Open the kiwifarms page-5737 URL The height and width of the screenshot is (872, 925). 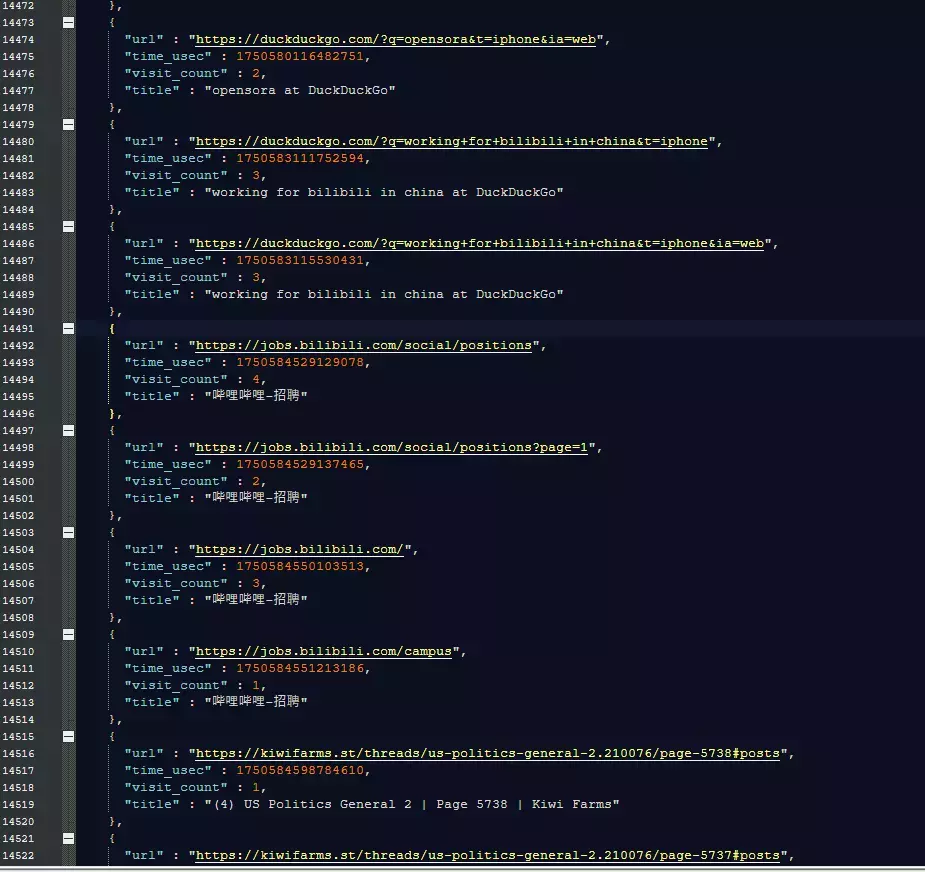click(488, 856)
